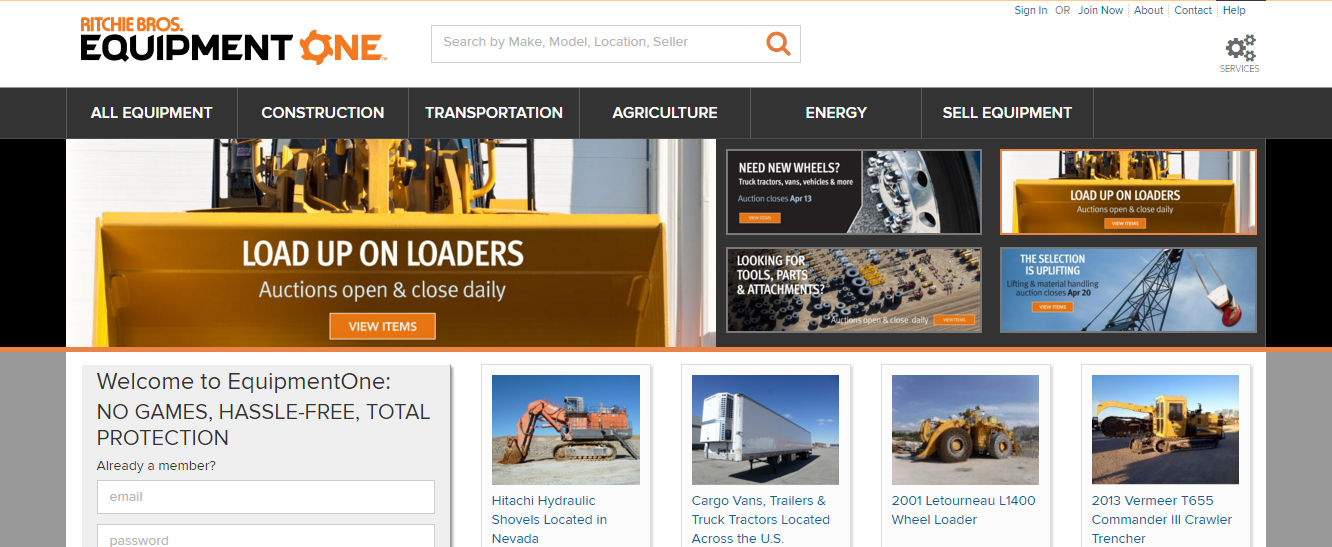
Task: Go to the Agriculture menu
Action: point(665,113)
